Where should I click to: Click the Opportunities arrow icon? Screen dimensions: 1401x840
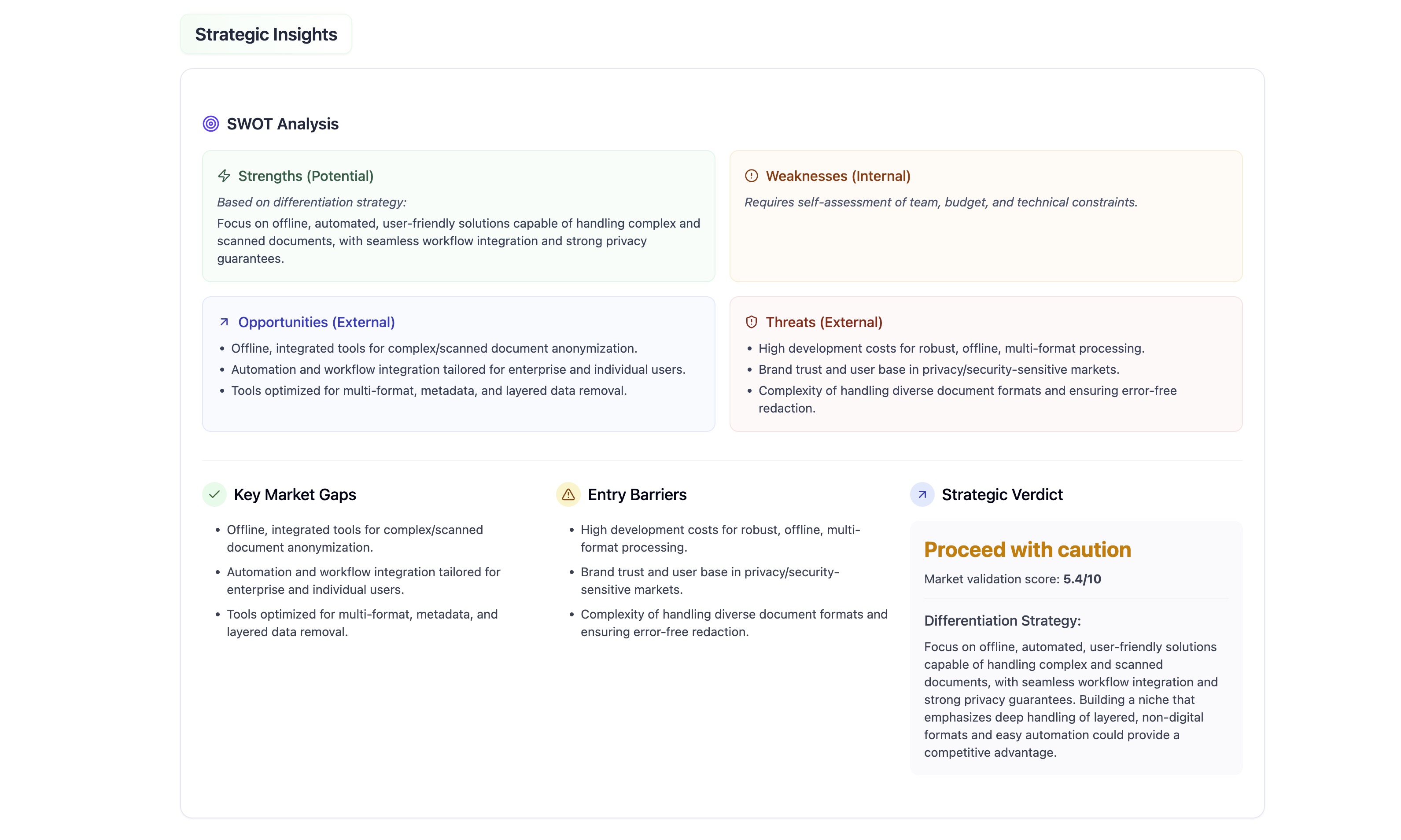[224, 322]
